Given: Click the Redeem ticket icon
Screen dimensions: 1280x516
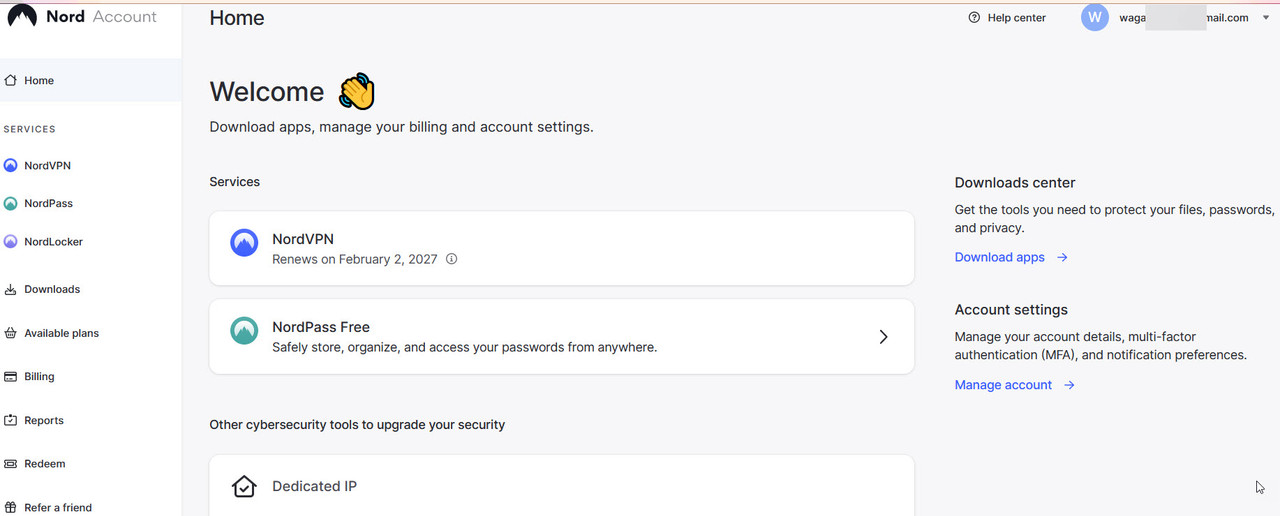Looking at the screenshot, I should 11,464.
